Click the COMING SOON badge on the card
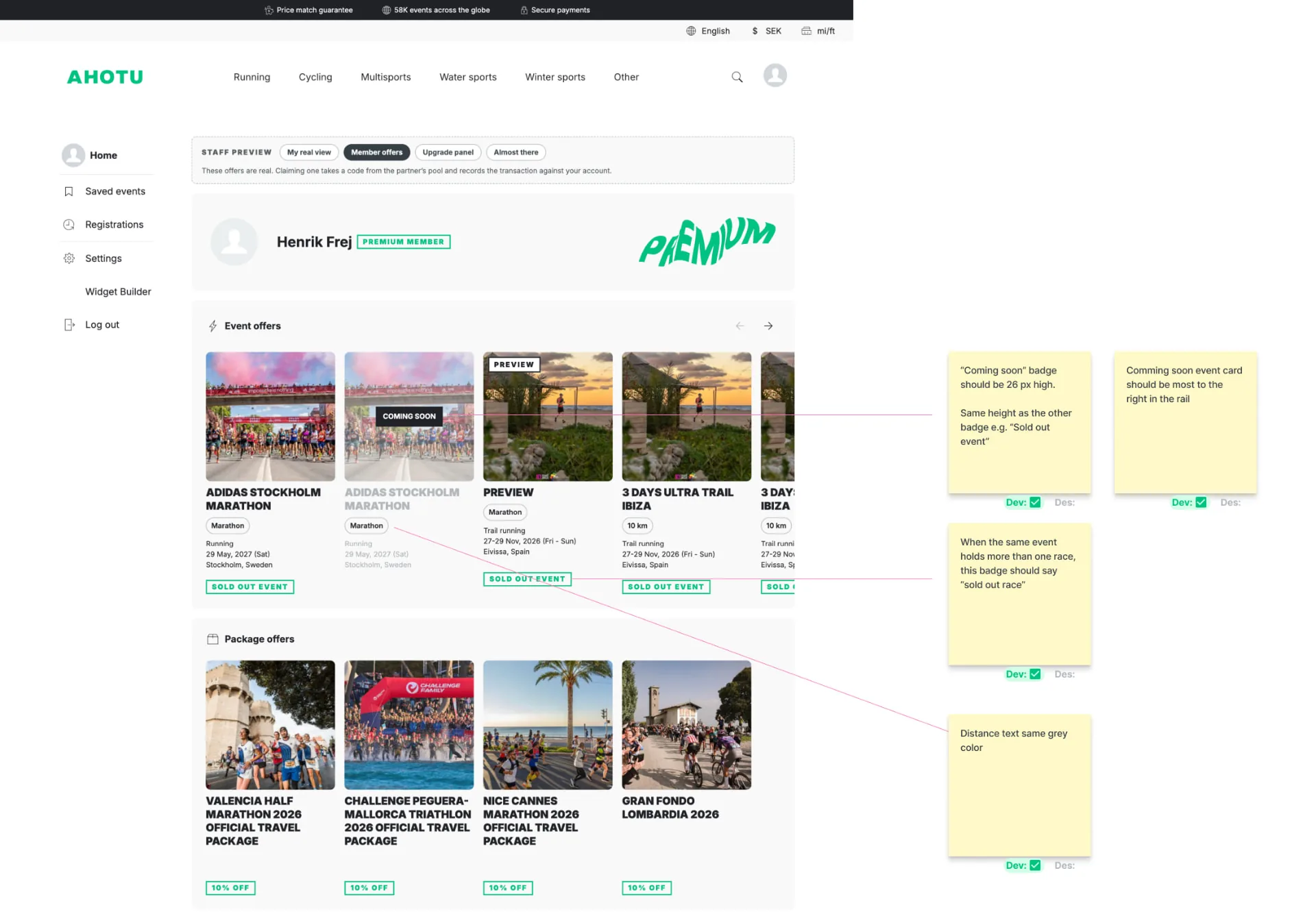Viewport: 1316px width, 912px height. 409,416
